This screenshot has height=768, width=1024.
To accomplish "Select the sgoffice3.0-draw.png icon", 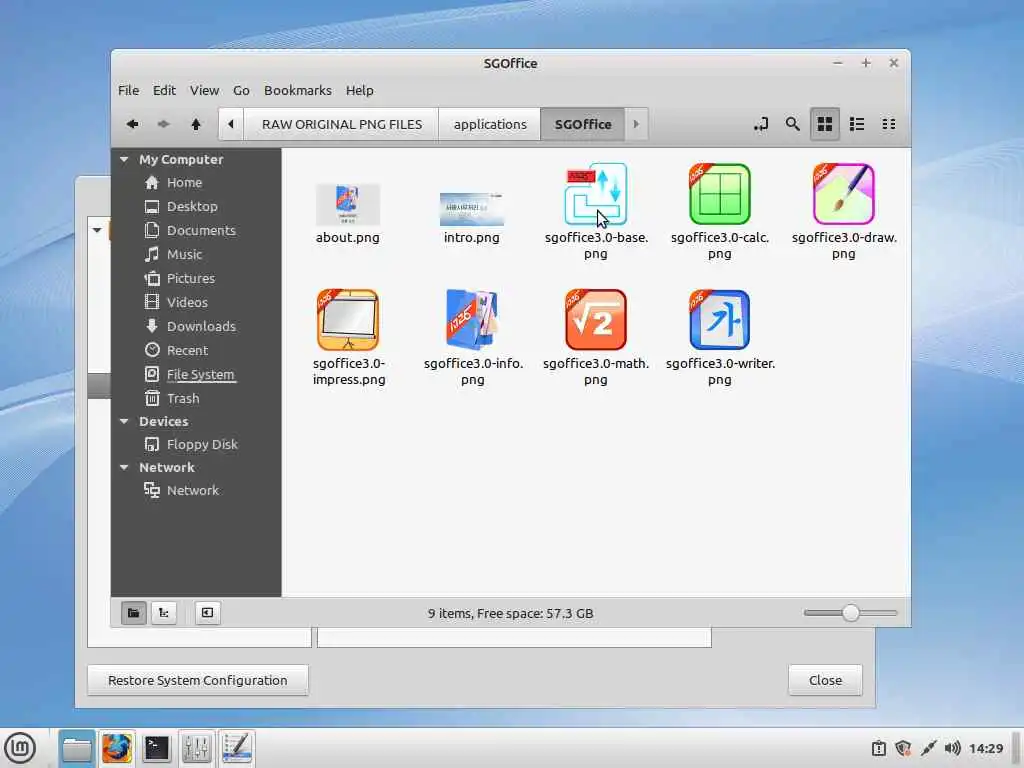I will [x=844, y=194].
